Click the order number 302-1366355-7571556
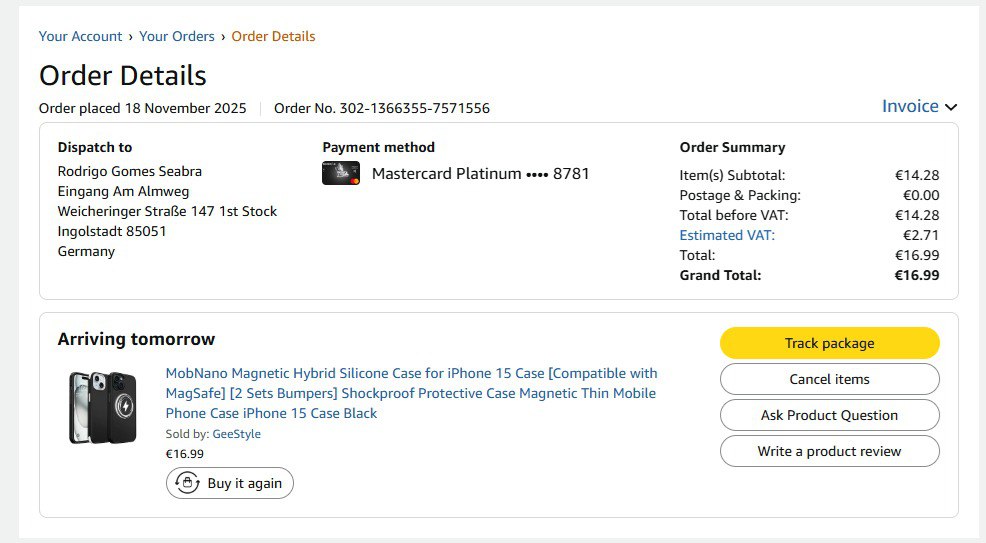The width and height of the screenshot is (986, 543). 414,108
